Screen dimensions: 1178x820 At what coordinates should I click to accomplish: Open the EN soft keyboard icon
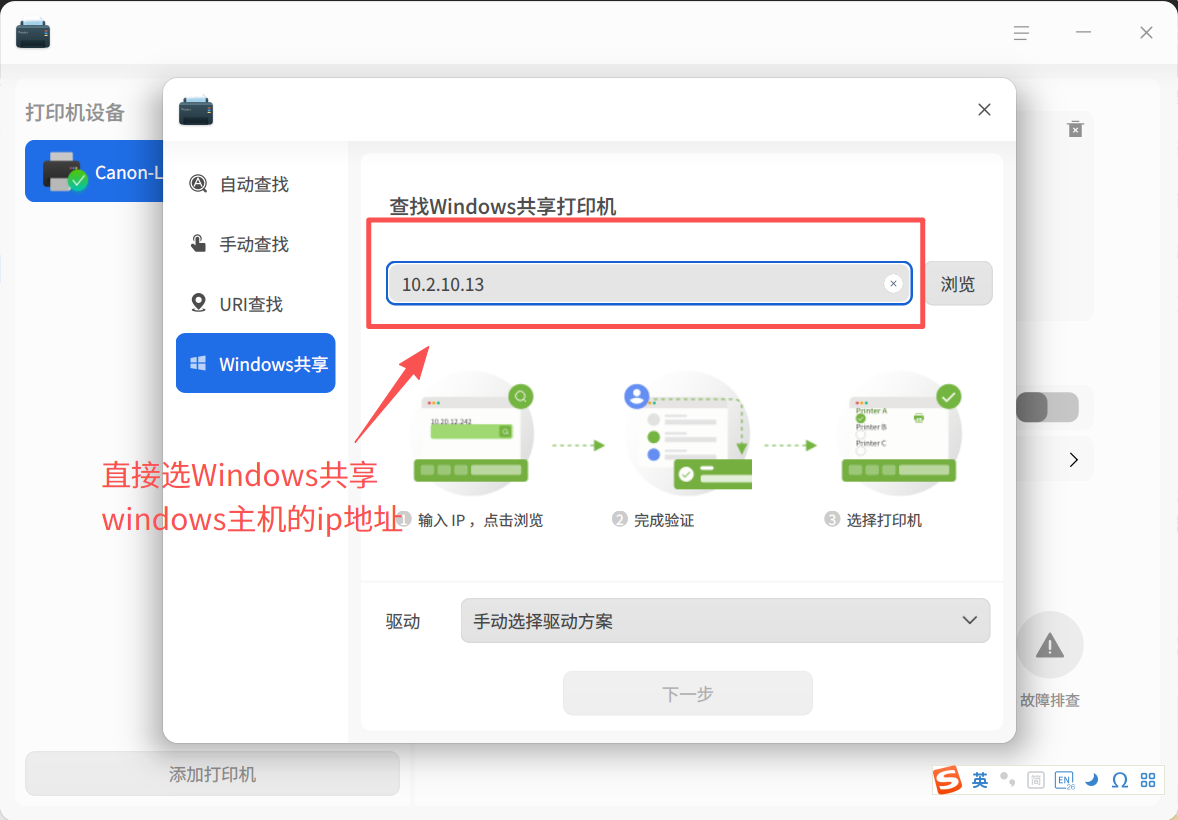point(1065,780)
